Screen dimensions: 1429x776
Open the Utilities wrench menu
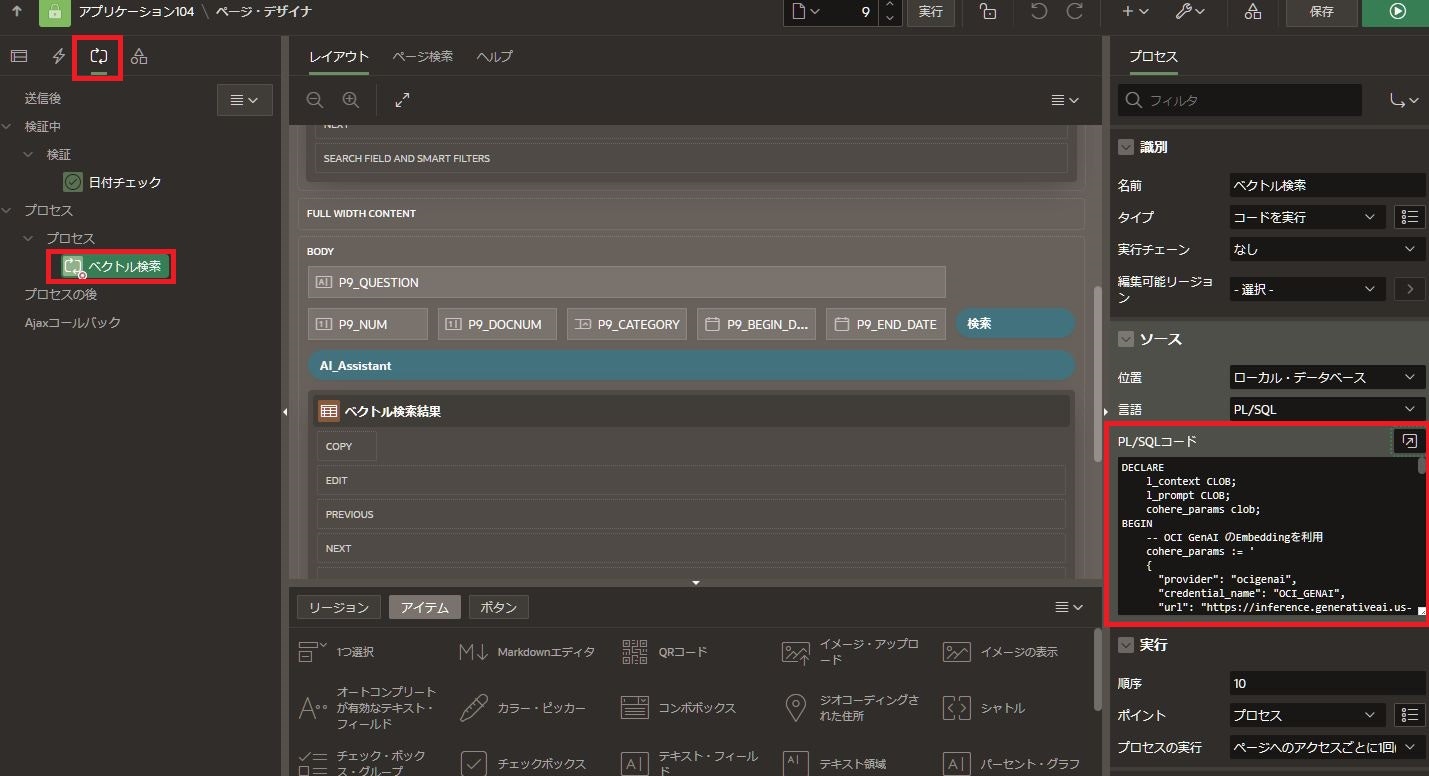tap(1189, 12)
